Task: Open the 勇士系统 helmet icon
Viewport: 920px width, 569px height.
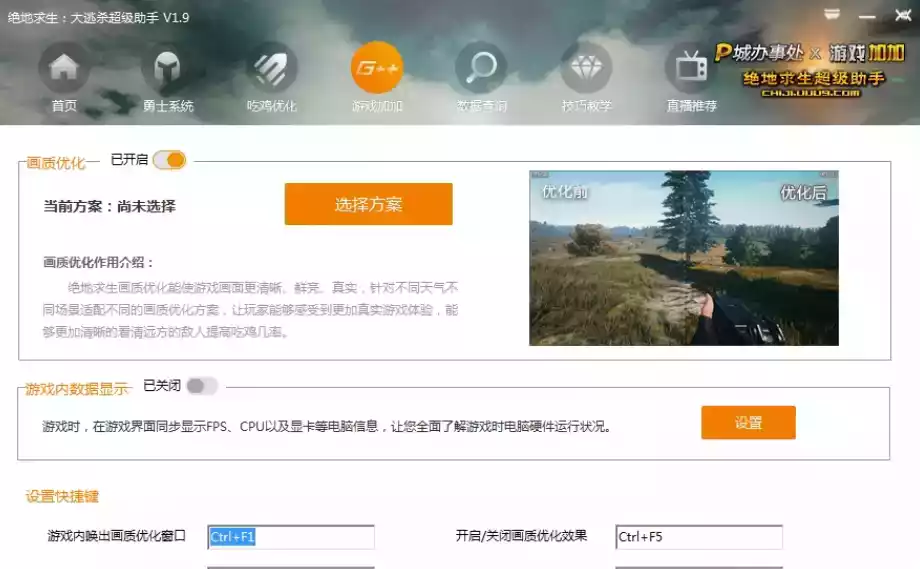Action: 168,67
